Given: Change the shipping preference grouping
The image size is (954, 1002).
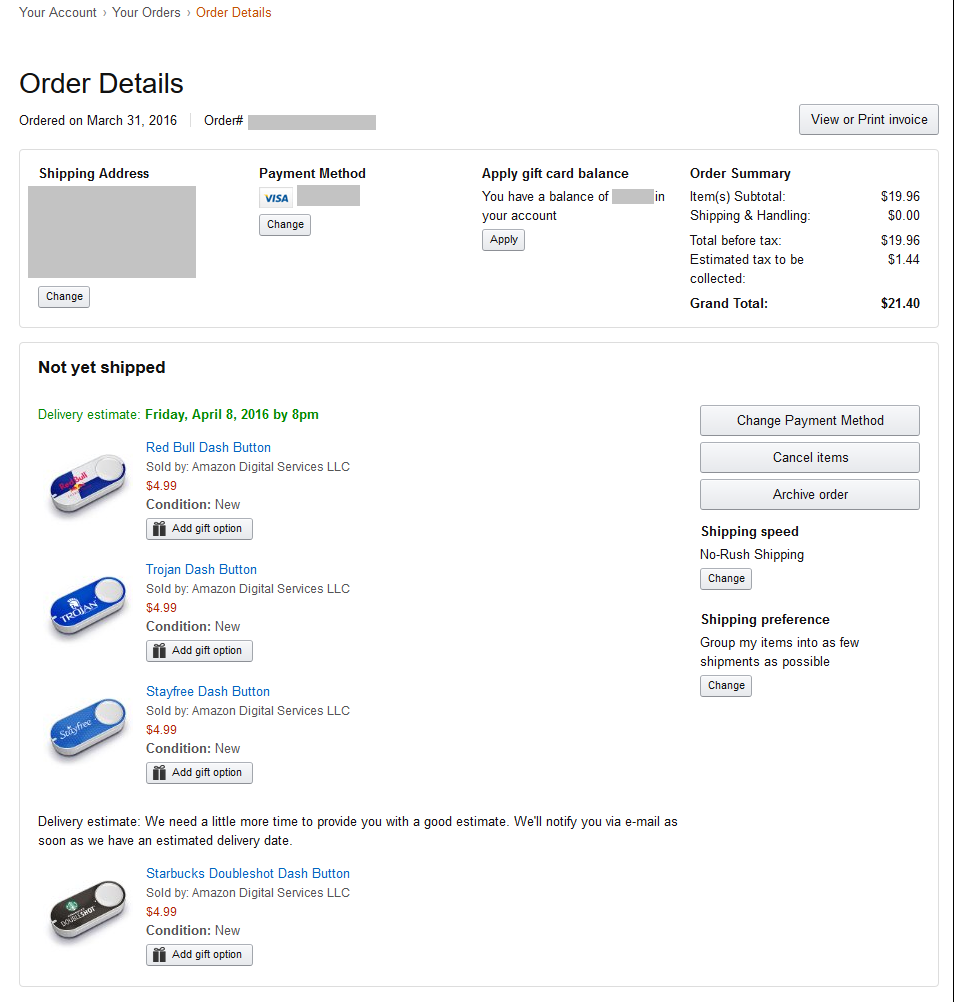Looking at the screenshot, I should (x=726, y=686).
